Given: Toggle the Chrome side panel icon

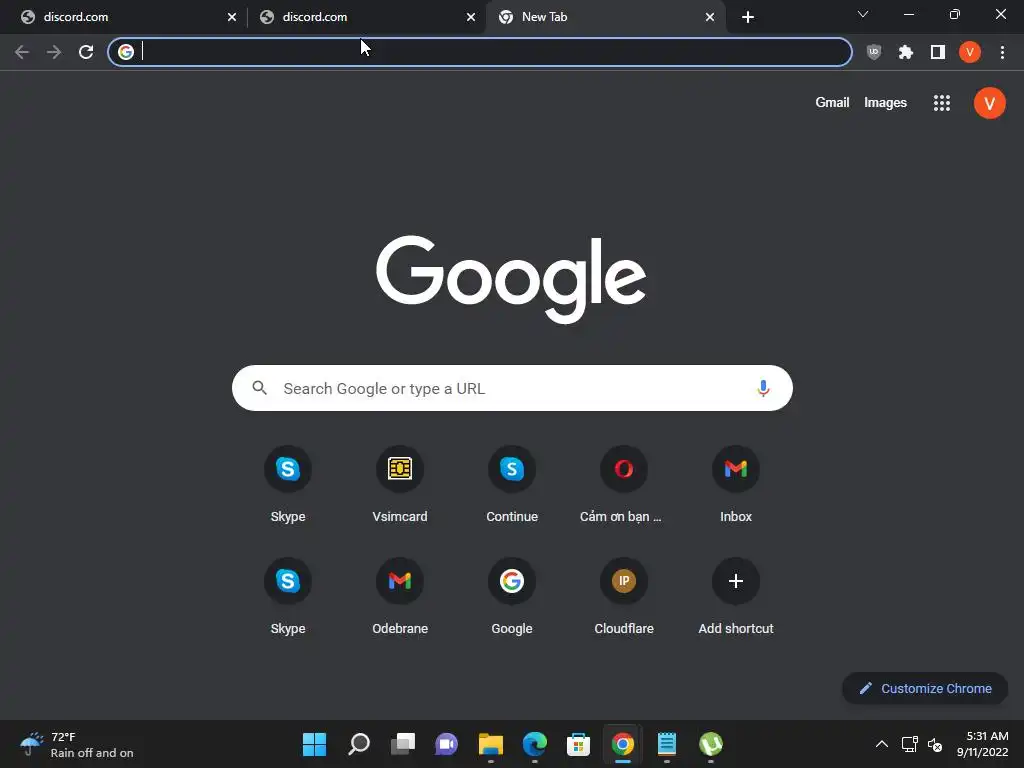Looking at the screenshot, I should click(938, 52).
